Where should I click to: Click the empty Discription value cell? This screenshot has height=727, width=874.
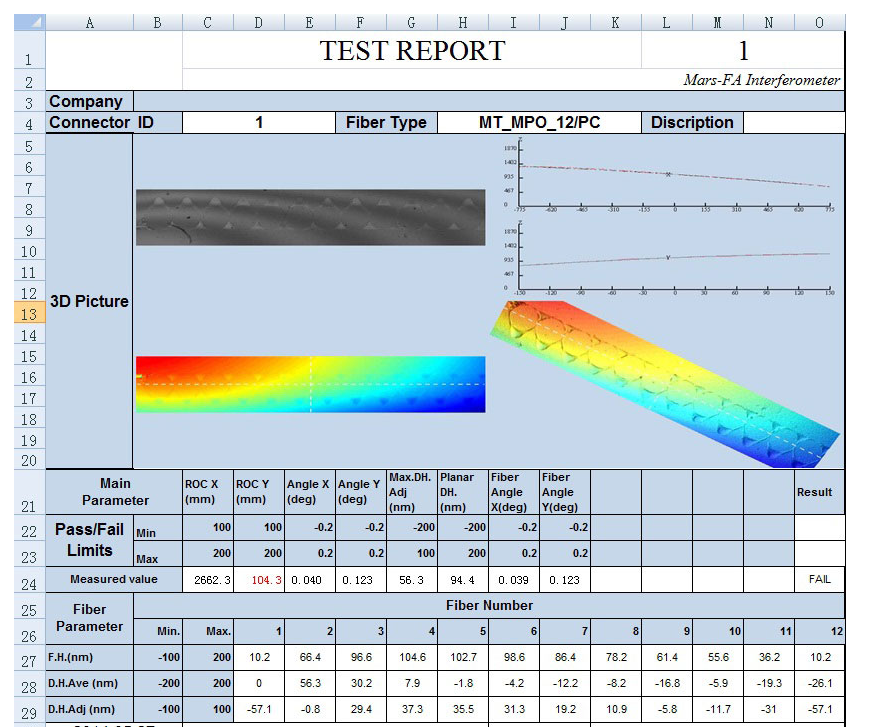(x=794, y=123)
